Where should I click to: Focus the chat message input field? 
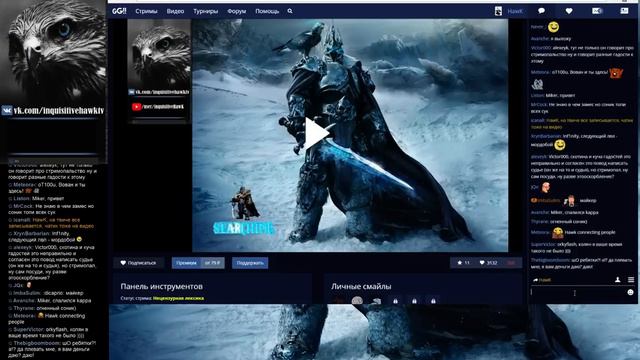click(x=578, y=292)
